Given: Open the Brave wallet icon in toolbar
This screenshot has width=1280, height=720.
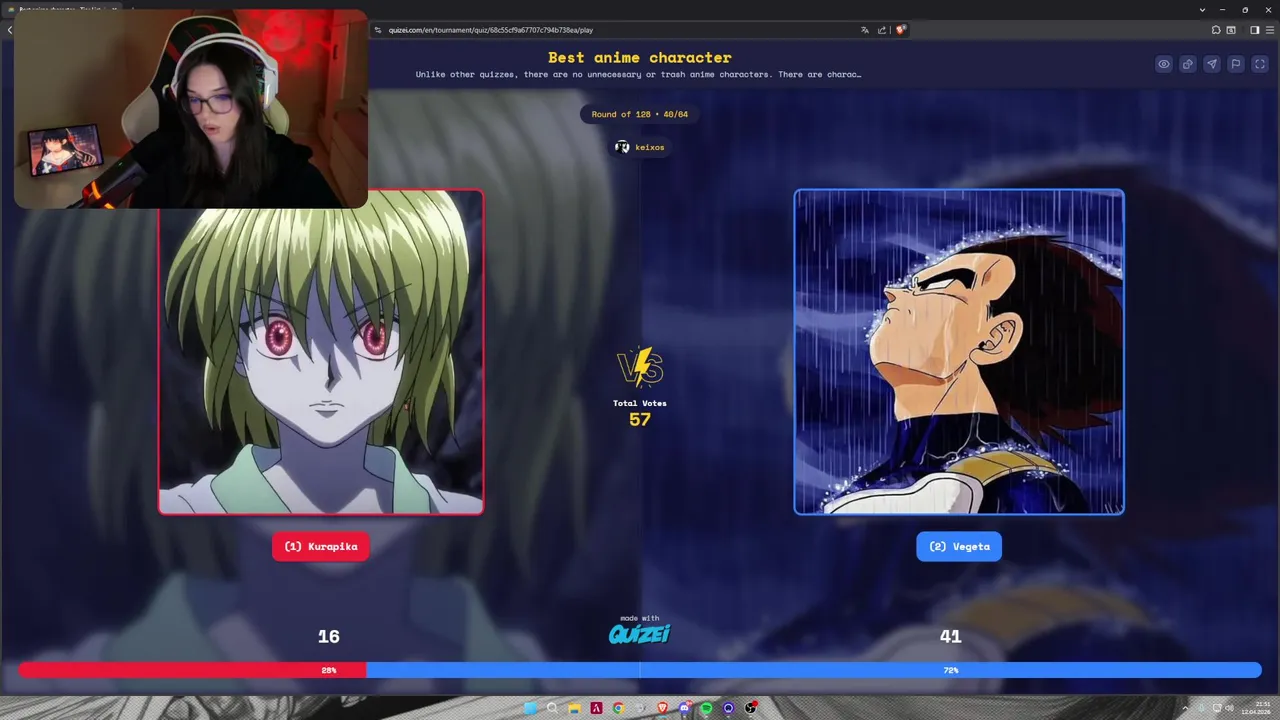Looking at the screenshot, I should (1231, 30).
